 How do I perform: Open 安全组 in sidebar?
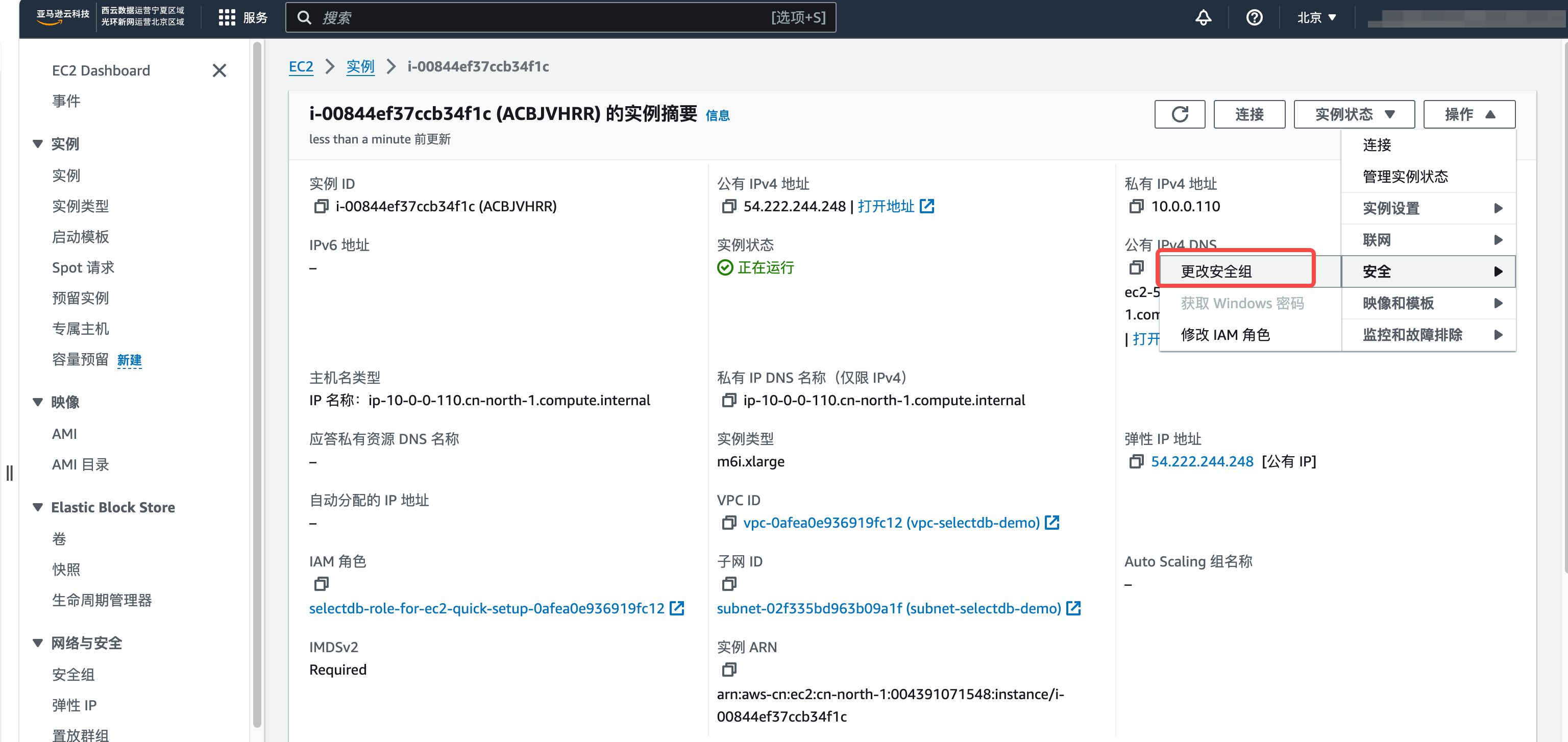point(73,675)
